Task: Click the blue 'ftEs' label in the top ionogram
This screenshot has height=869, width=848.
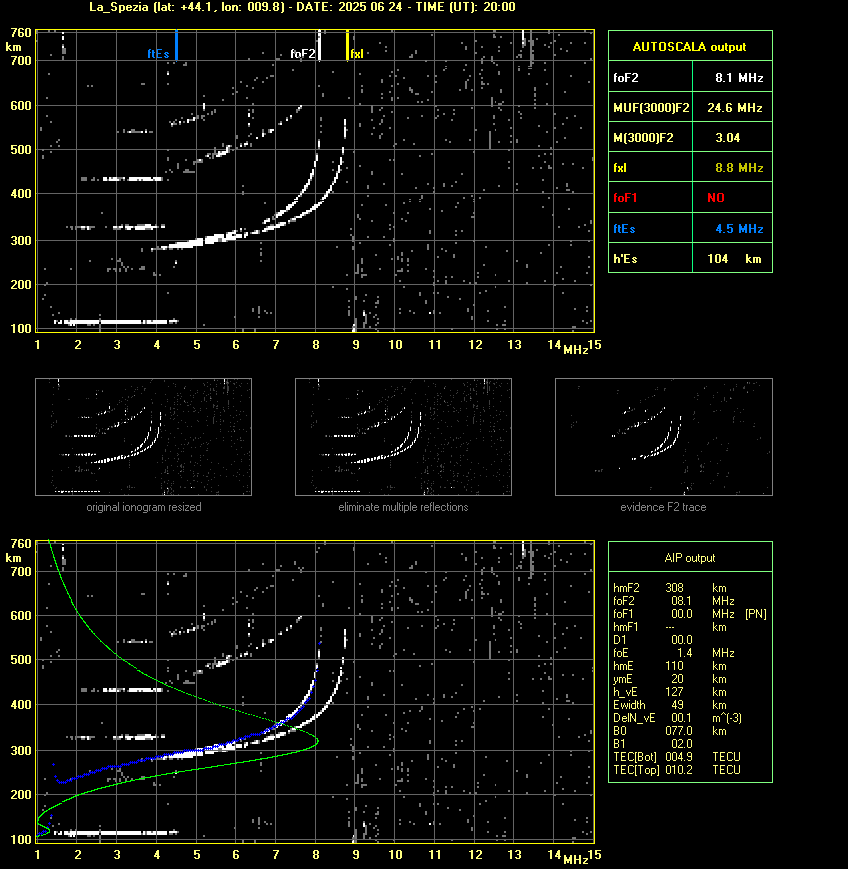Action: tap(158, 54)
